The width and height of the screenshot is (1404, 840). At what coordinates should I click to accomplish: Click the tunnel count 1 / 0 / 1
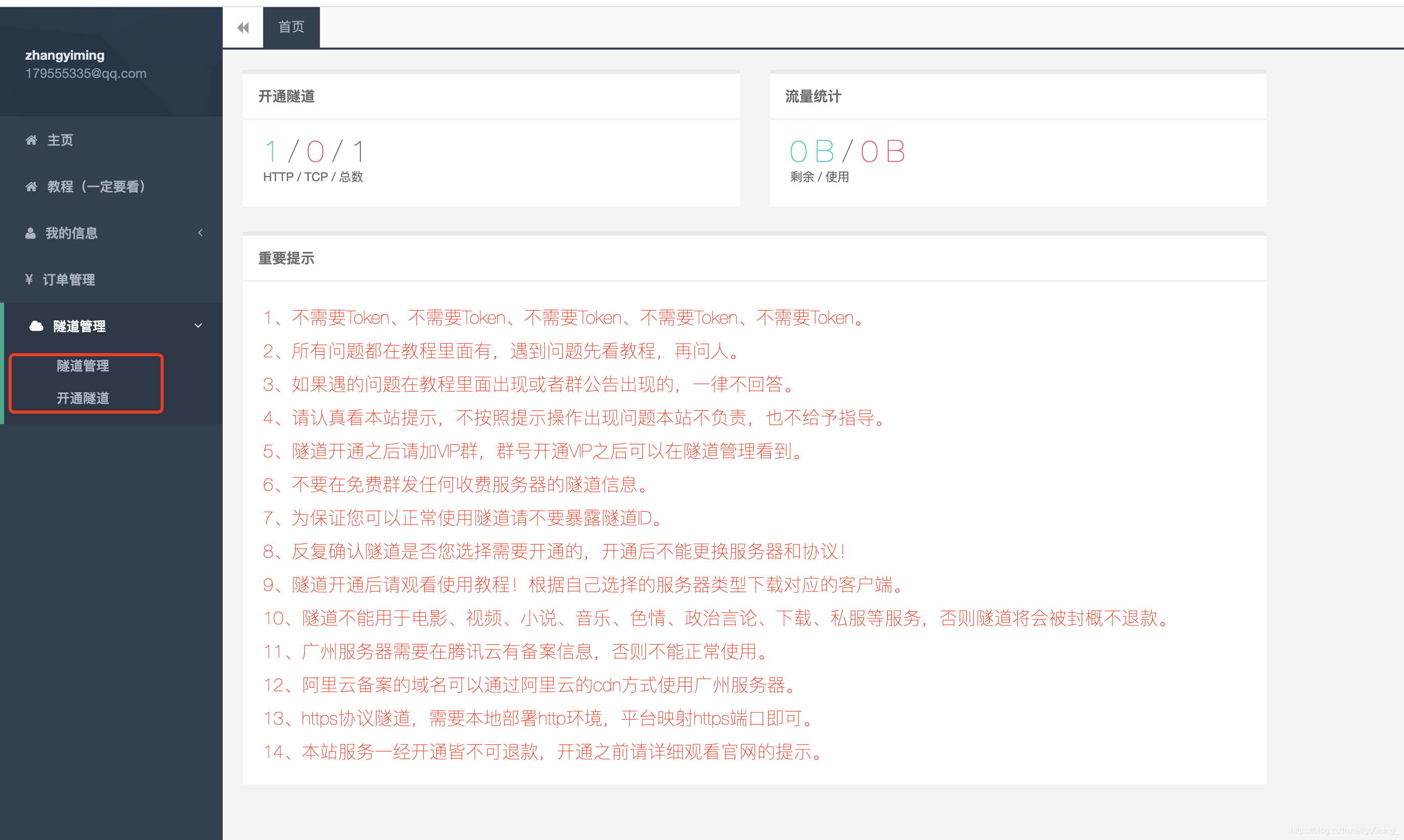click(315, 151)
